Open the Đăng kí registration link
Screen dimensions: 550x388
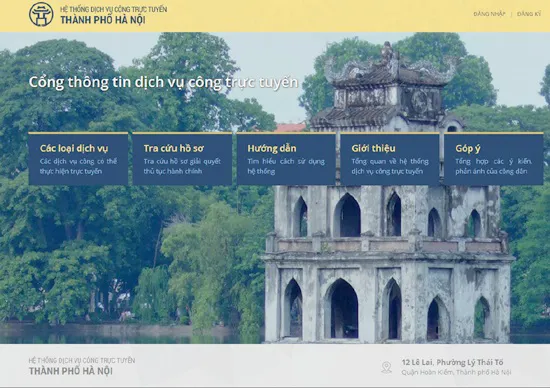pos(529,14)
